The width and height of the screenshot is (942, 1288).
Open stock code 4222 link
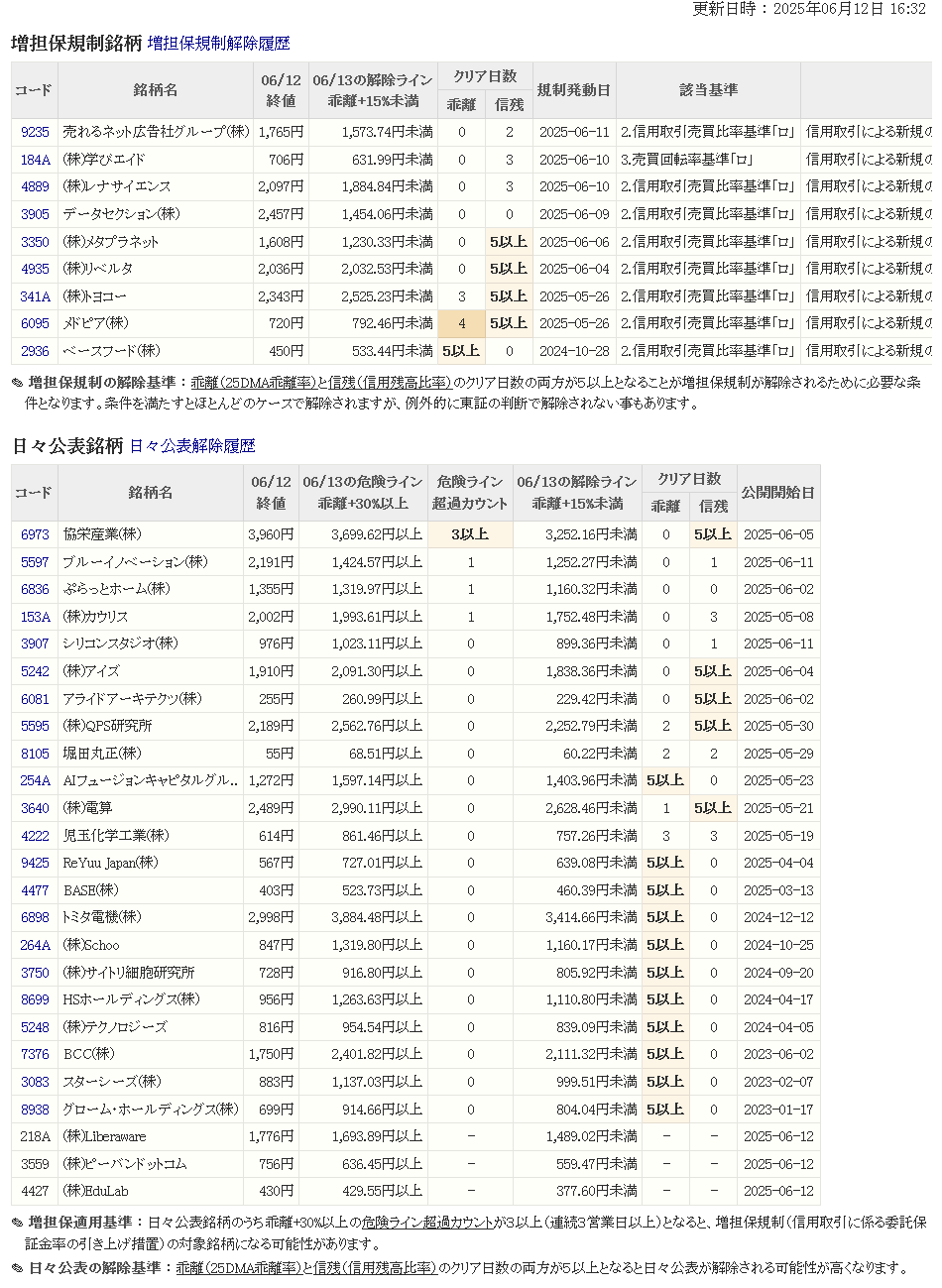coord(35,836)
